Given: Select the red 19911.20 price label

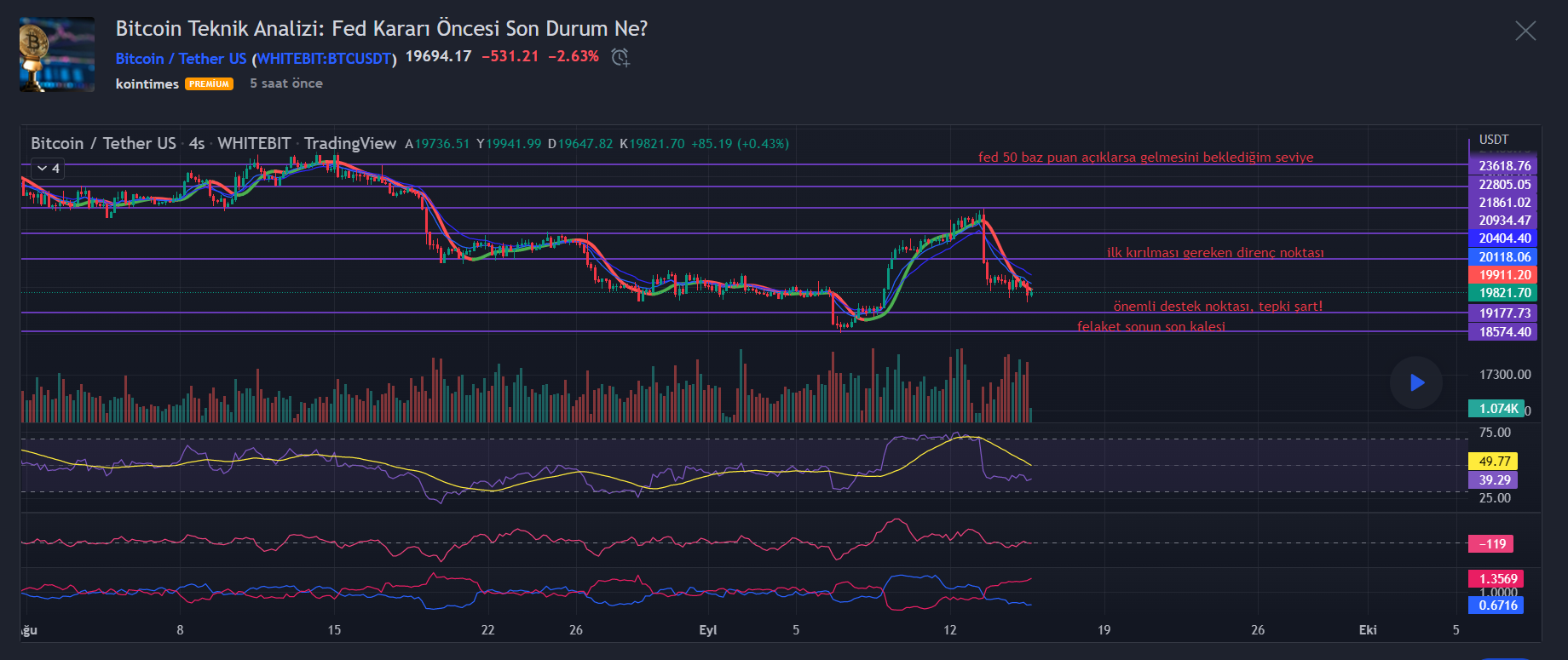Looking at the screenshot, I should [x=1503, y=275].
